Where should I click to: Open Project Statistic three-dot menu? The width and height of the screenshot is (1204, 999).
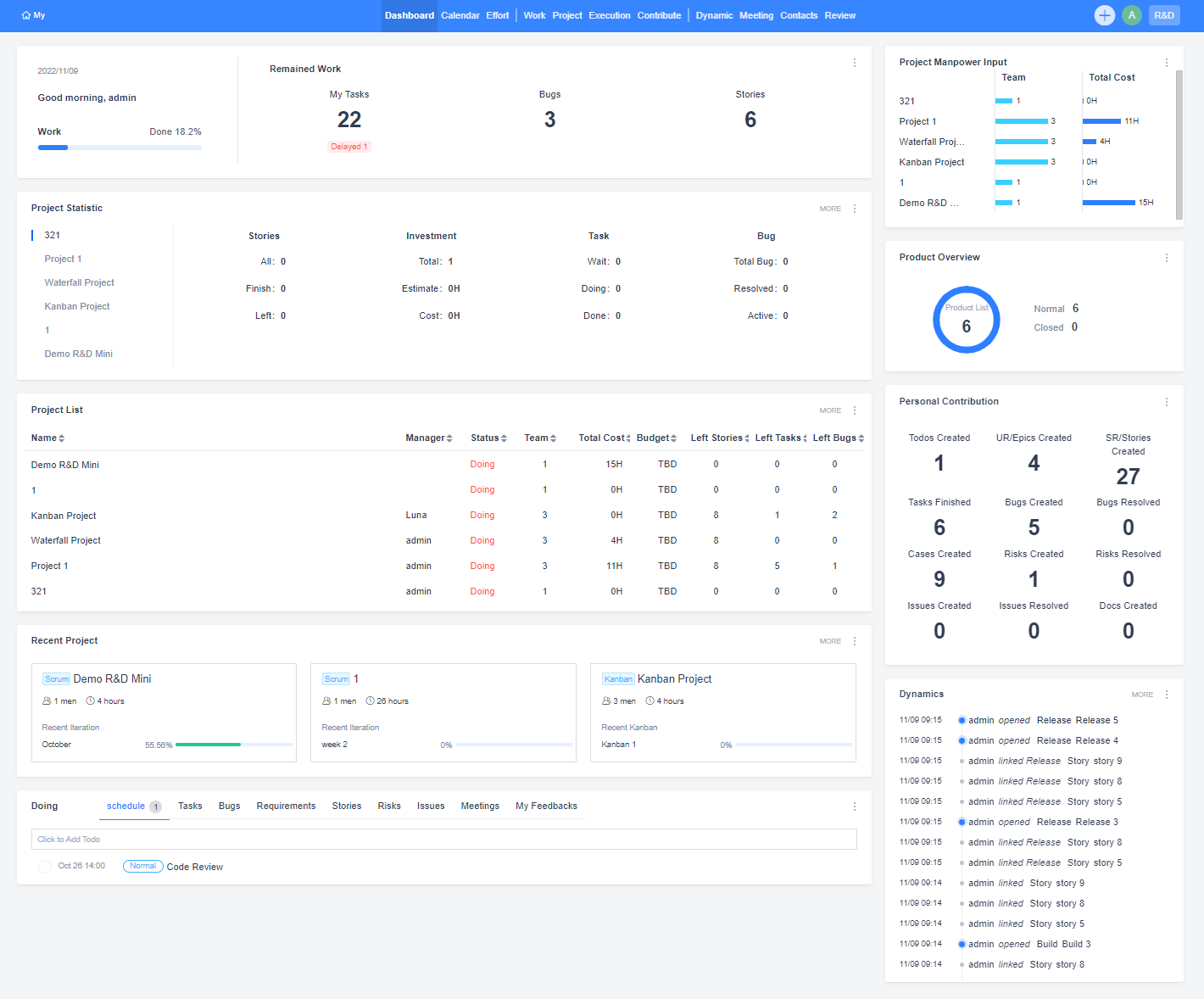pyautogui.click(x=854, y=209)
